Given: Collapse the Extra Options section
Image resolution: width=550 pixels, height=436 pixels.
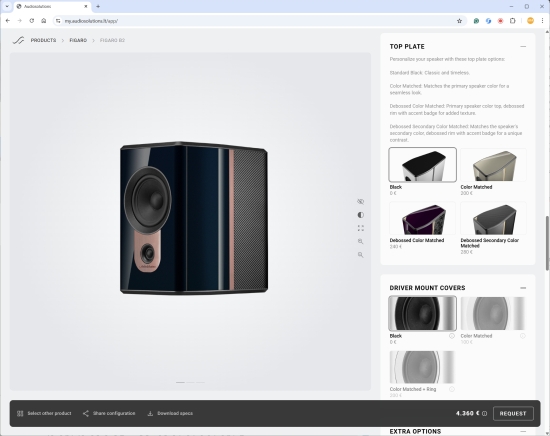Looking at the screenshot, I should tap(523, 431).
